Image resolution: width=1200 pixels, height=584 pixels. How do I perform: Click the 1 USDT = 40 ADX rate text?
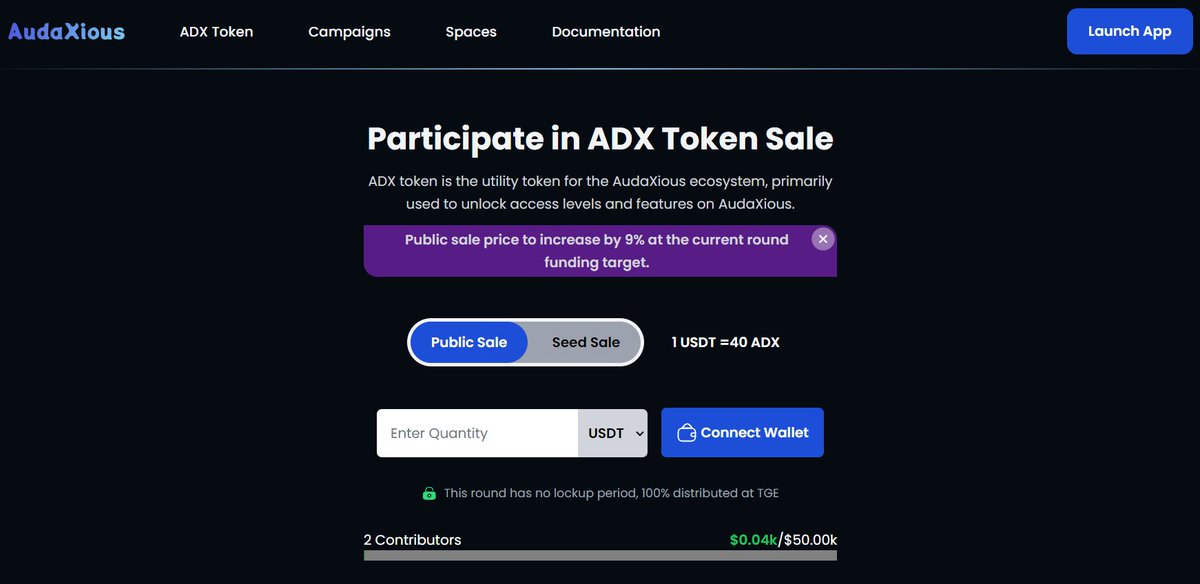[725, 342]
